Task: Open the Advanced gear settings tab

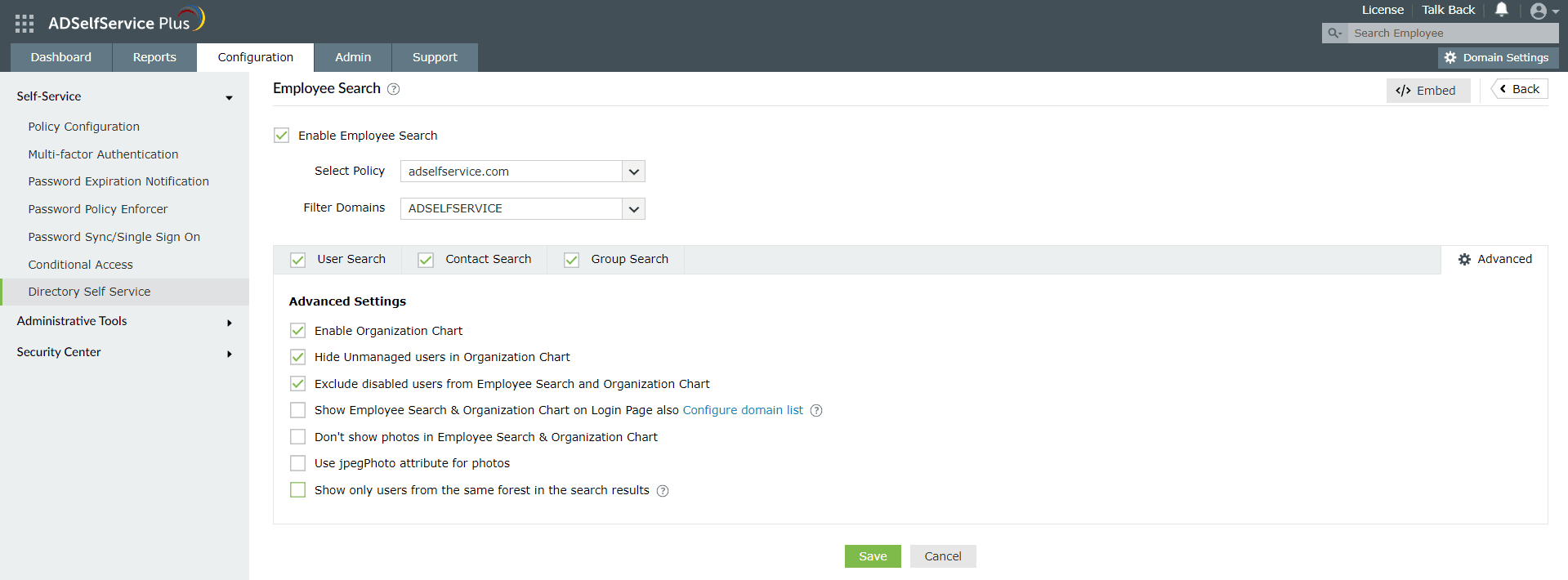Action: click(x=1494, y=260)
